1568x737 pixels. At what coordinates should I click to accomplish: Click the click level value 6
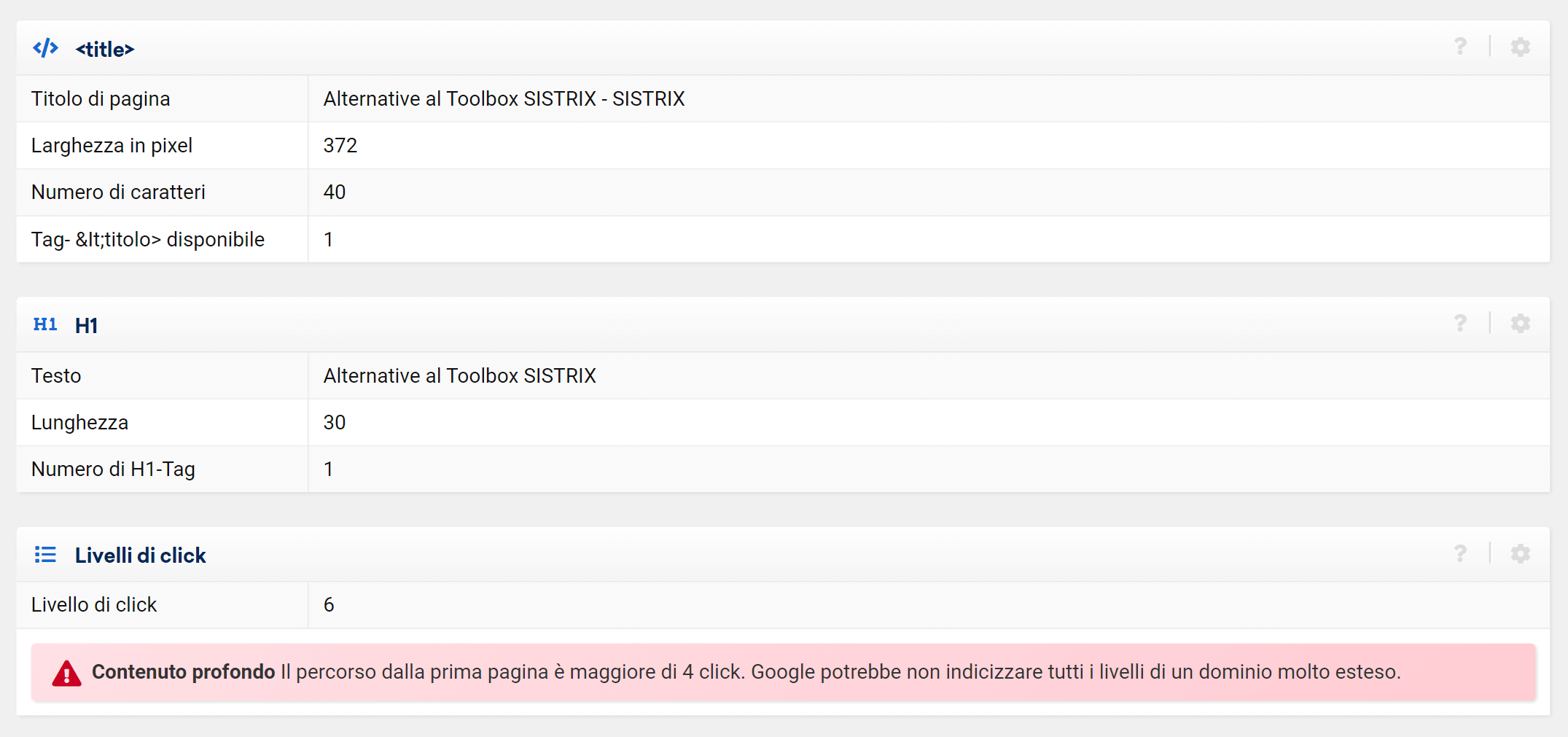pyautogui.click(x=329, y=604)
